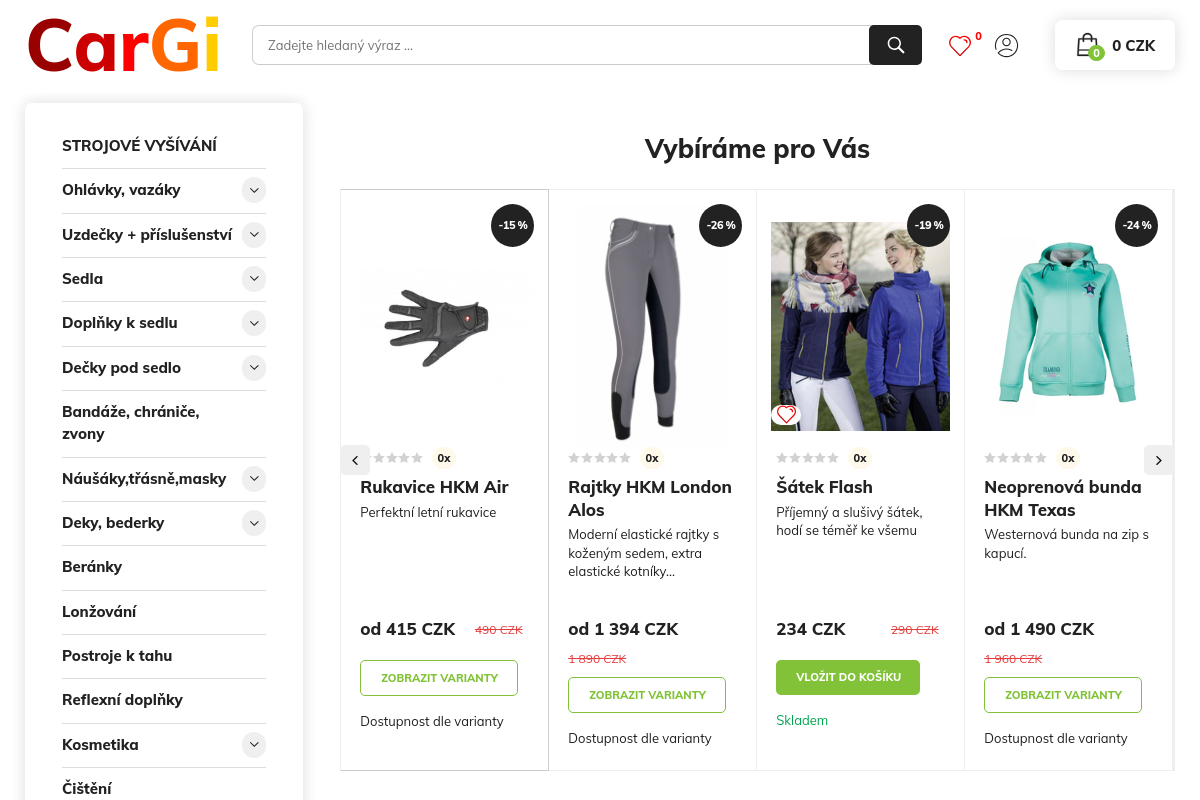Open the wishlist heart in header
1200x800 pixels.
pyautogui.click(x=960, y=46)
